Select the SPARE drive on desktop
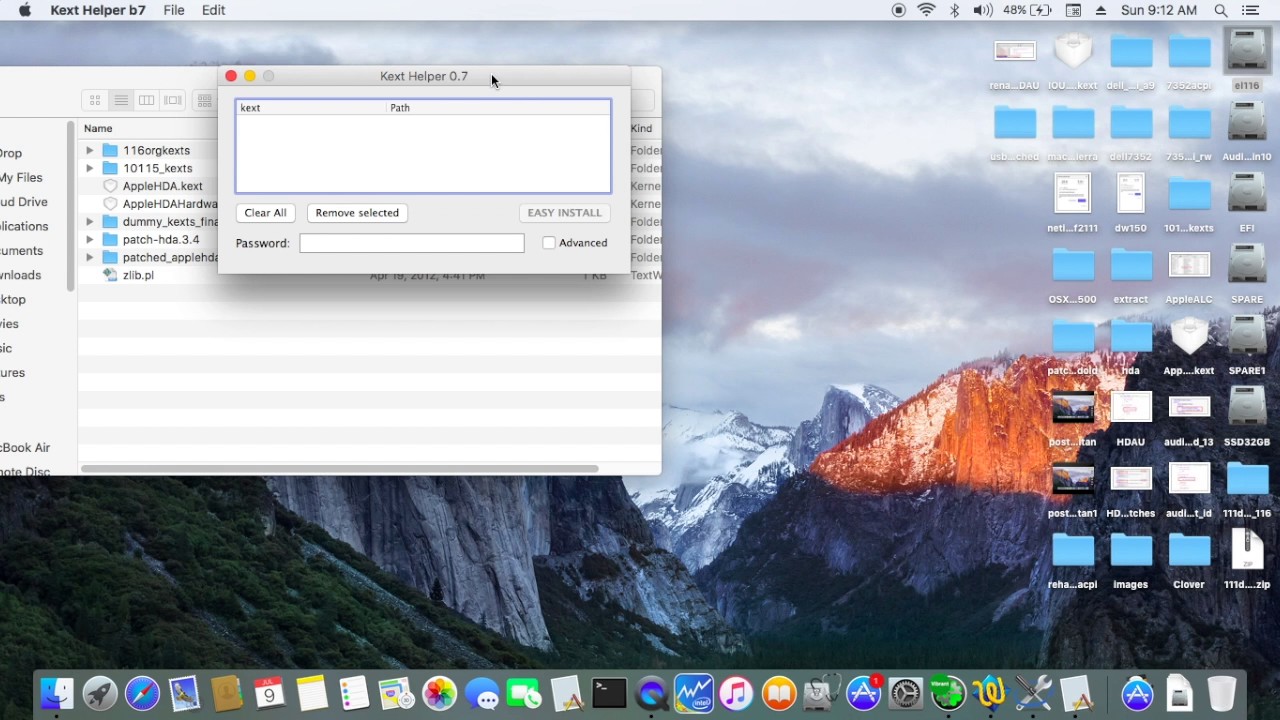This screenshot has height=720, width=1280. [1247, 272]
